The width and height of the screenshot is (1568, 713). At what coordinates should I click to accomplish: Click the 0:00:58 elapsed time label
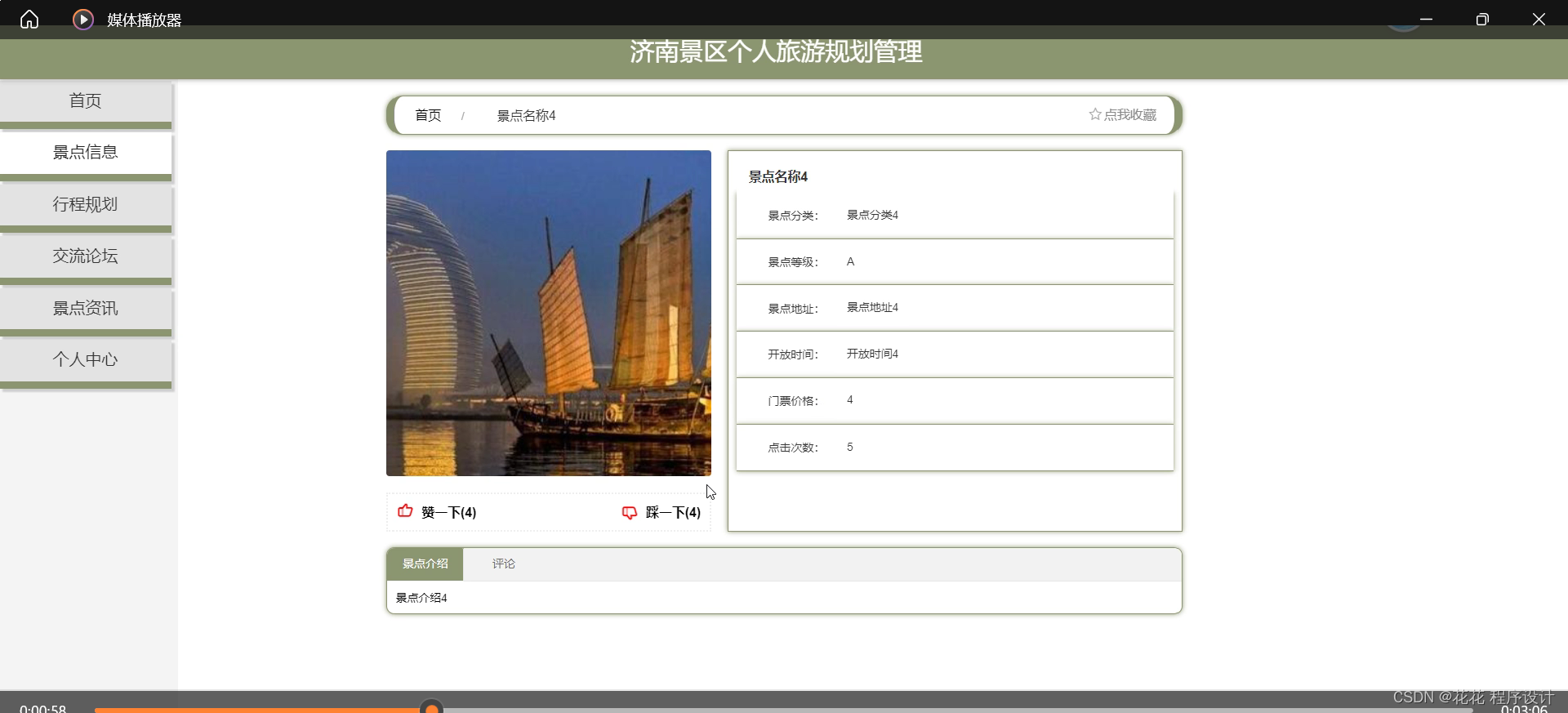tap(42, 707)
